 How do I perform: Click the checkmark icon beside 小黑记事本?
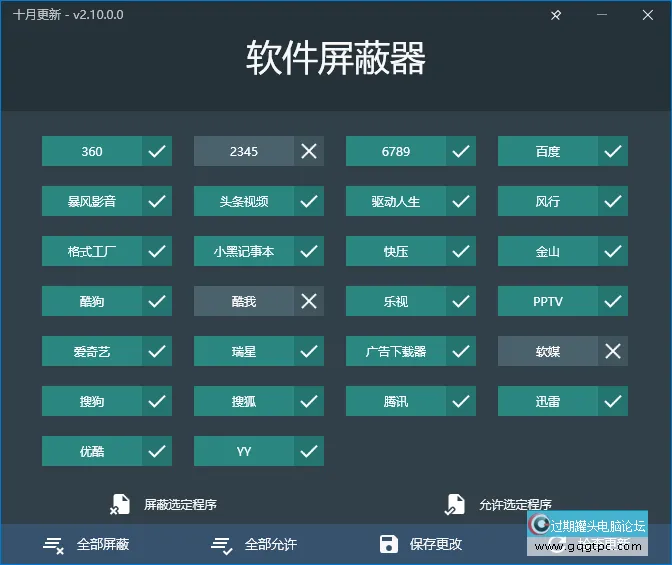click(x=309, y=251)
